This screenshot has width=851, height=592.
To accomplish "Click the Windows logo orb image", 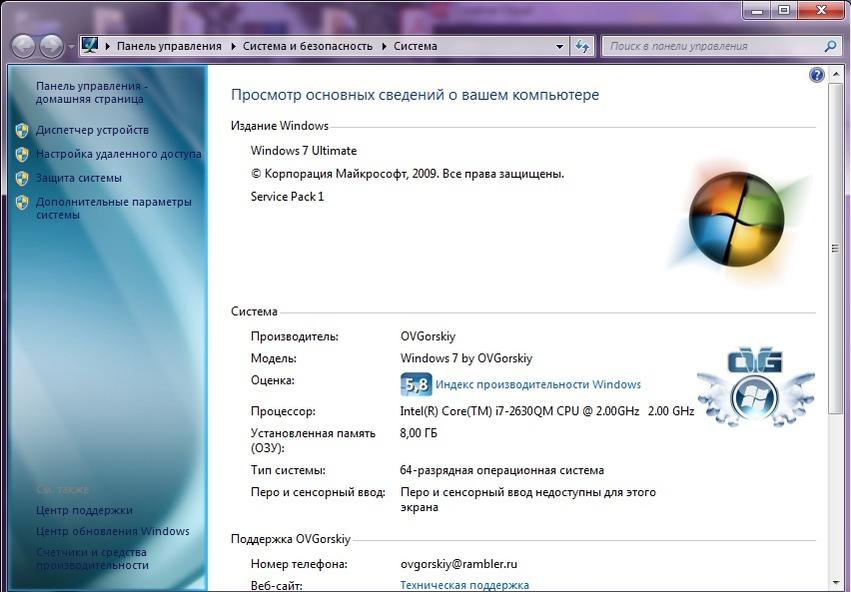I will 736,219.
